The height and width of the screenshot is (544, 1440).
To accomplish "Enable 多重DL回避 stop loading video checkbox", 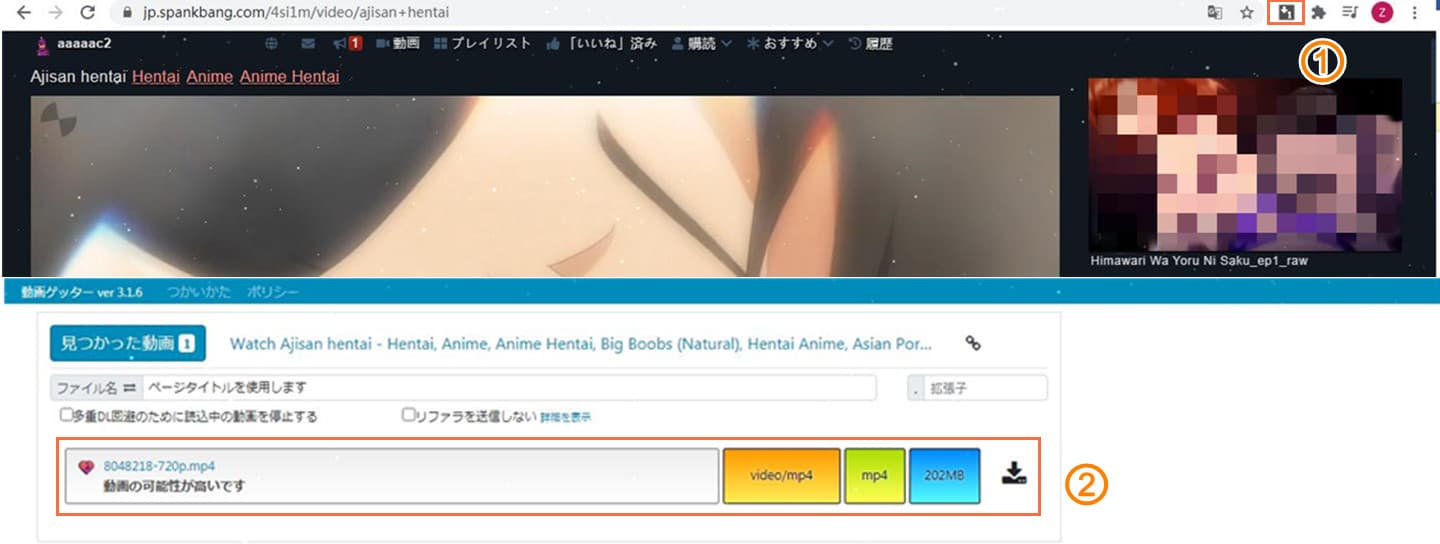I will coord(66,415).
